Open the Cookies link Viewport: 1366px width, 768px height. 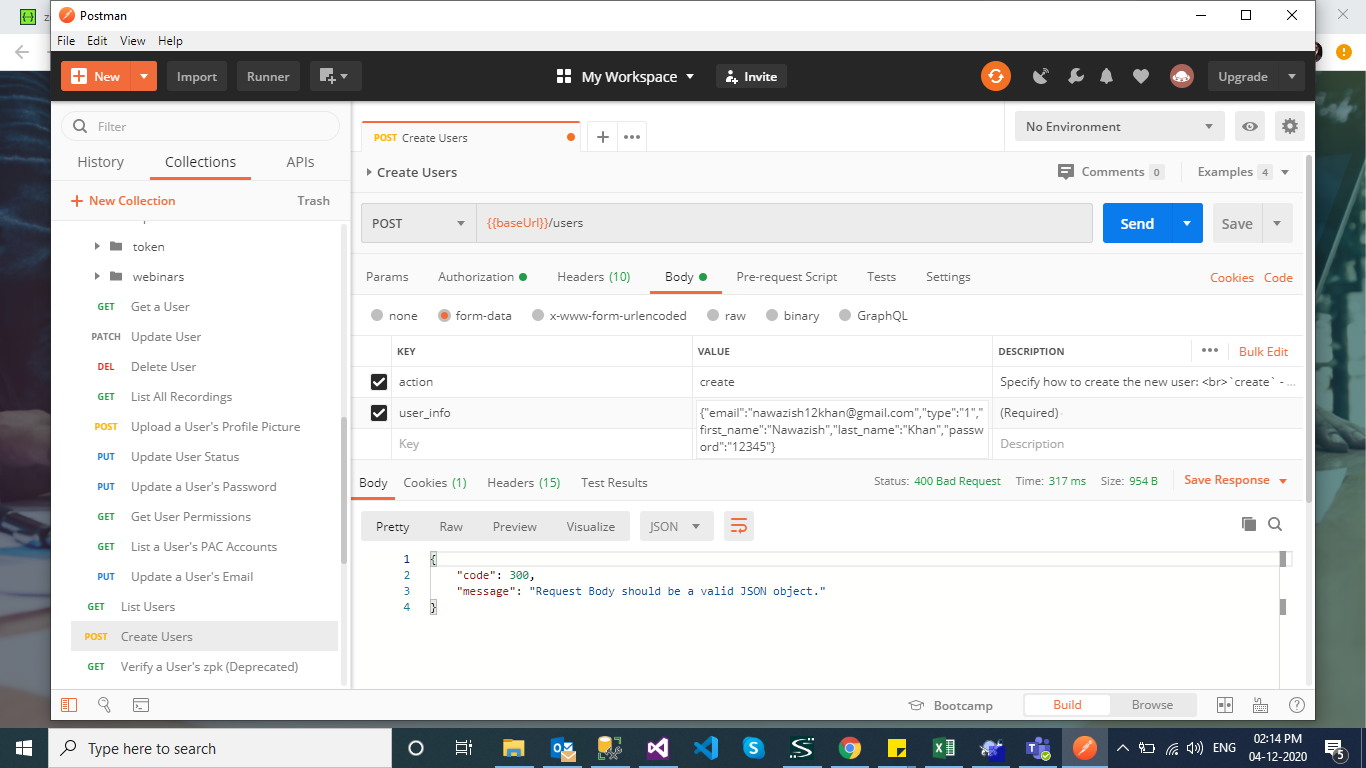tap(1232, 277)
